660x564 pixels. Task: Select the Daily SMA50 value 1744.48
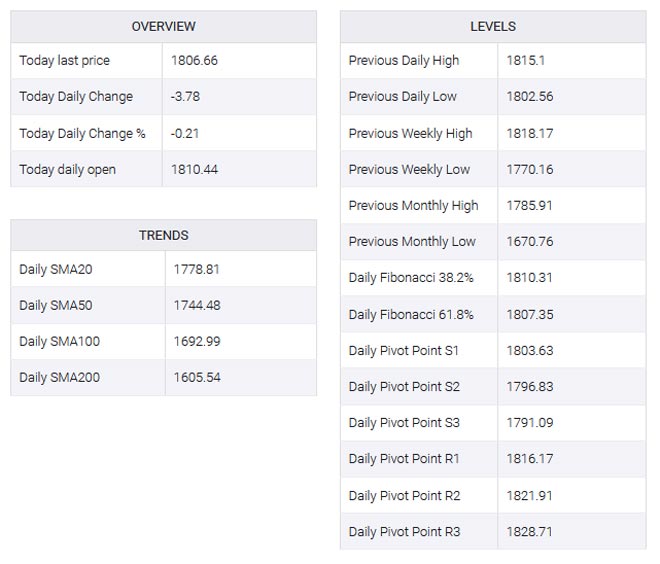pyautogui.click(x=196, y=306)
